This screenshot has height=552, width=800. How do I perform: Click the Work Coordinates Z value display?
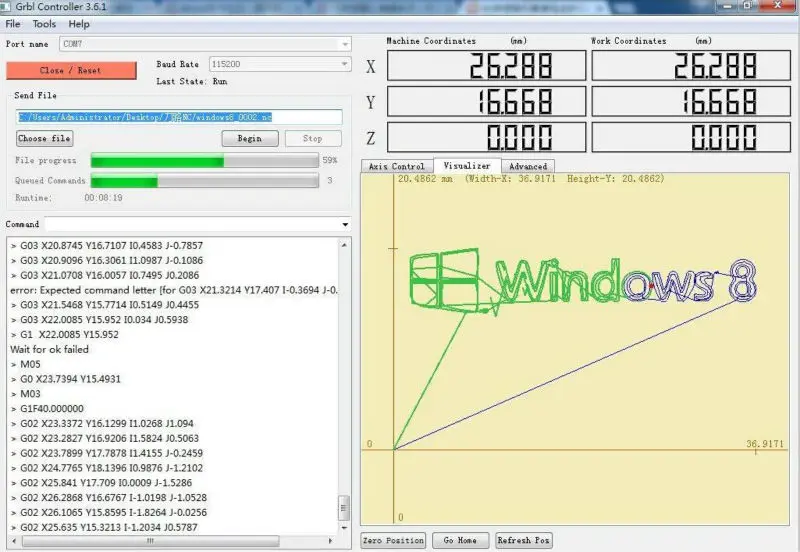691,137
